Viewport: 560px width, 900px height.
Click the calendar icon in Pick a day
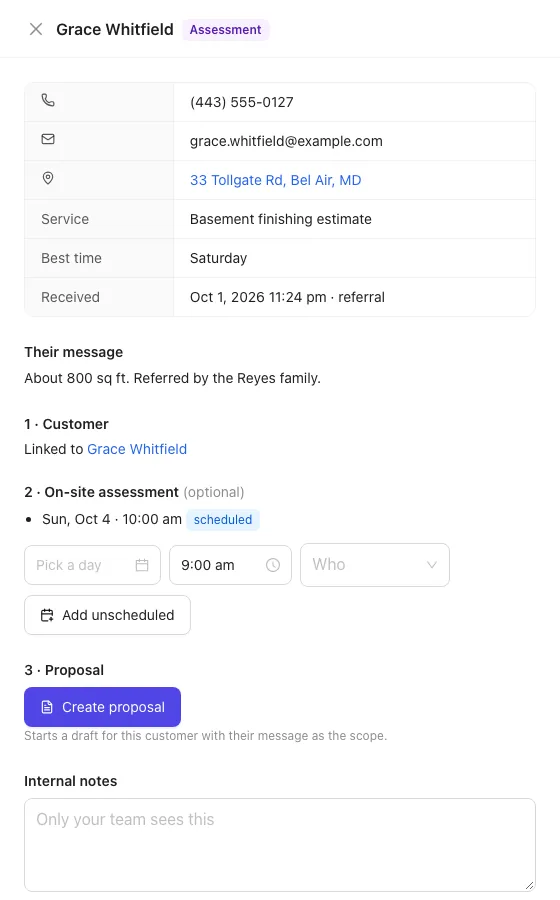142,565
